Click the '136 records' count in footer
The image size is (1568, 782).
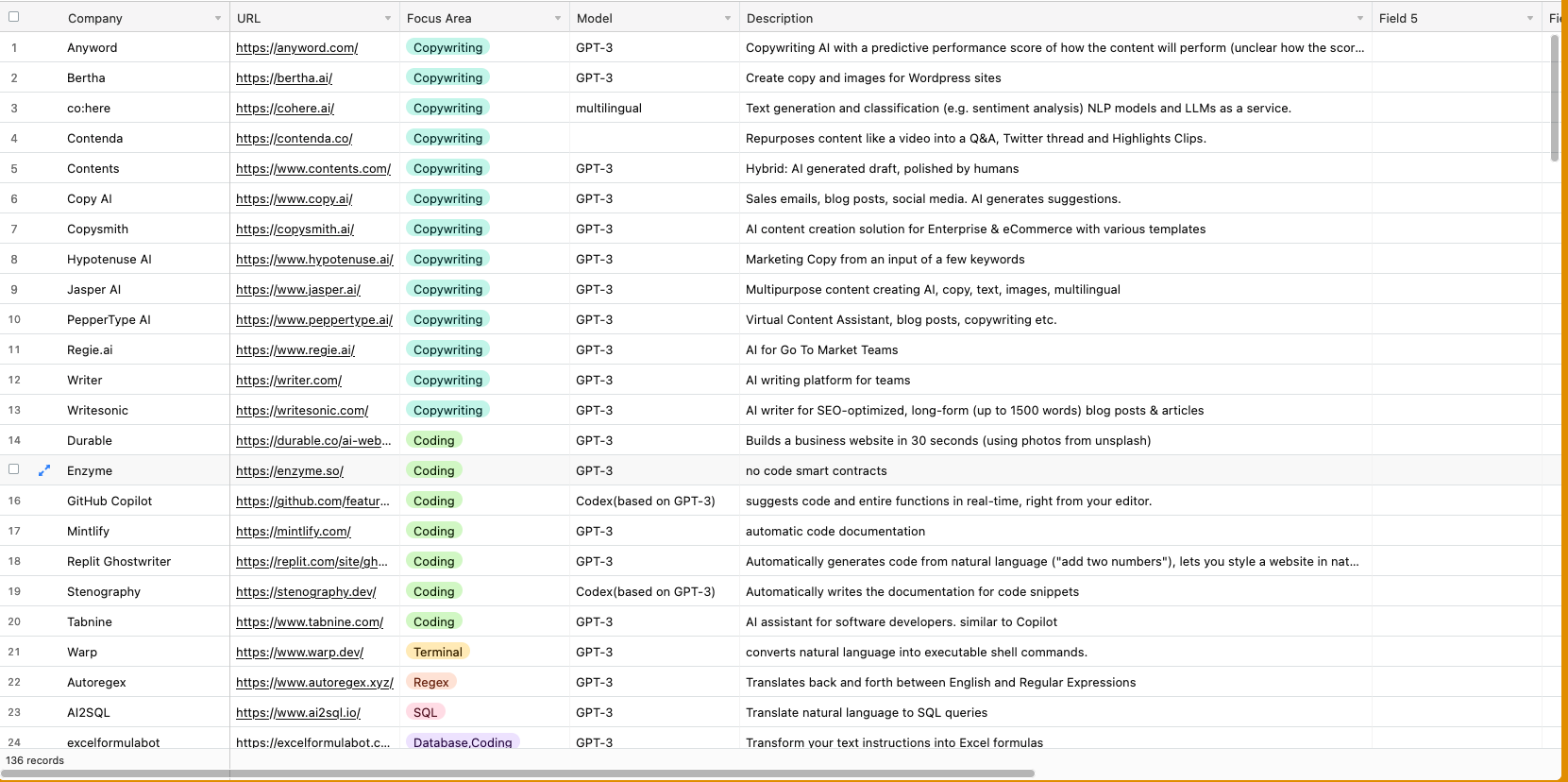pos(35,760)
